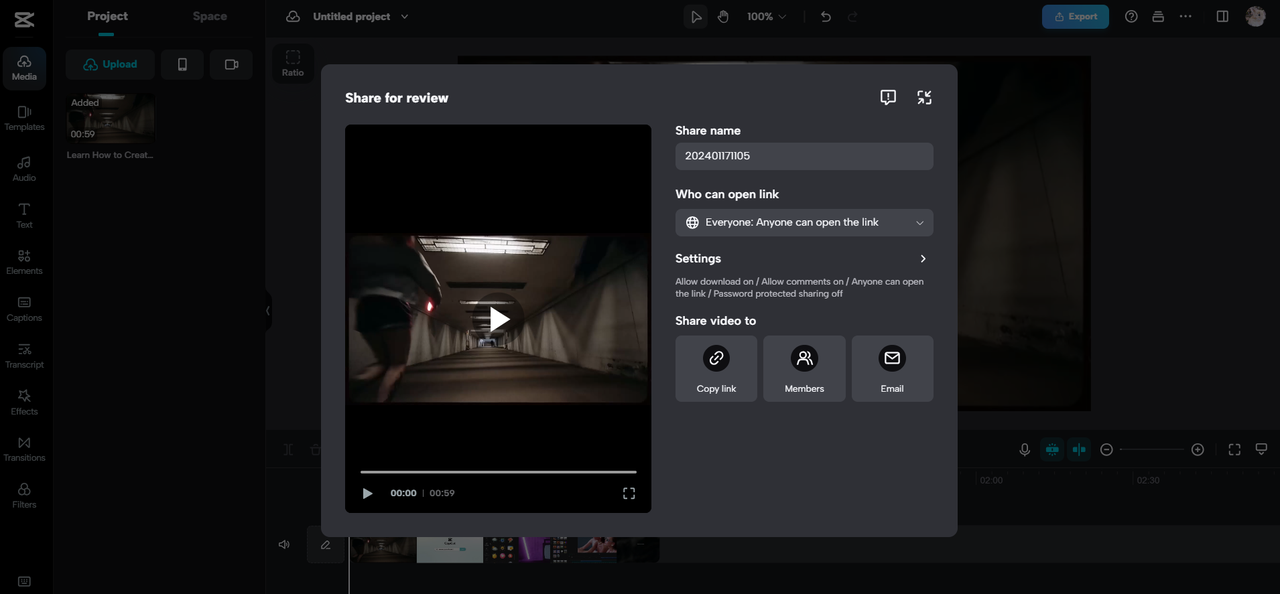
Task: Click the preview monitor icon in timeline bar
Action: tap(1261, 449)
